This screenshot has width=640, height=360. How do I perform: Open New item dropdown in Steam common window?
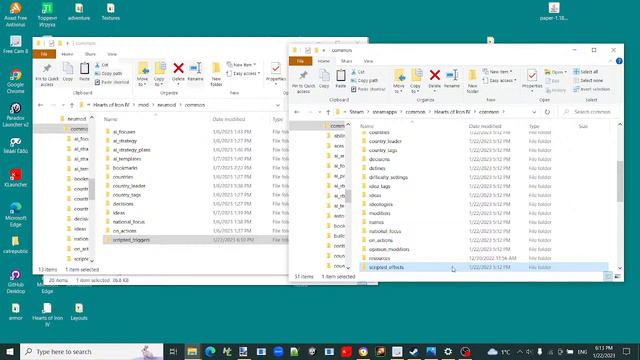[498, 71]
